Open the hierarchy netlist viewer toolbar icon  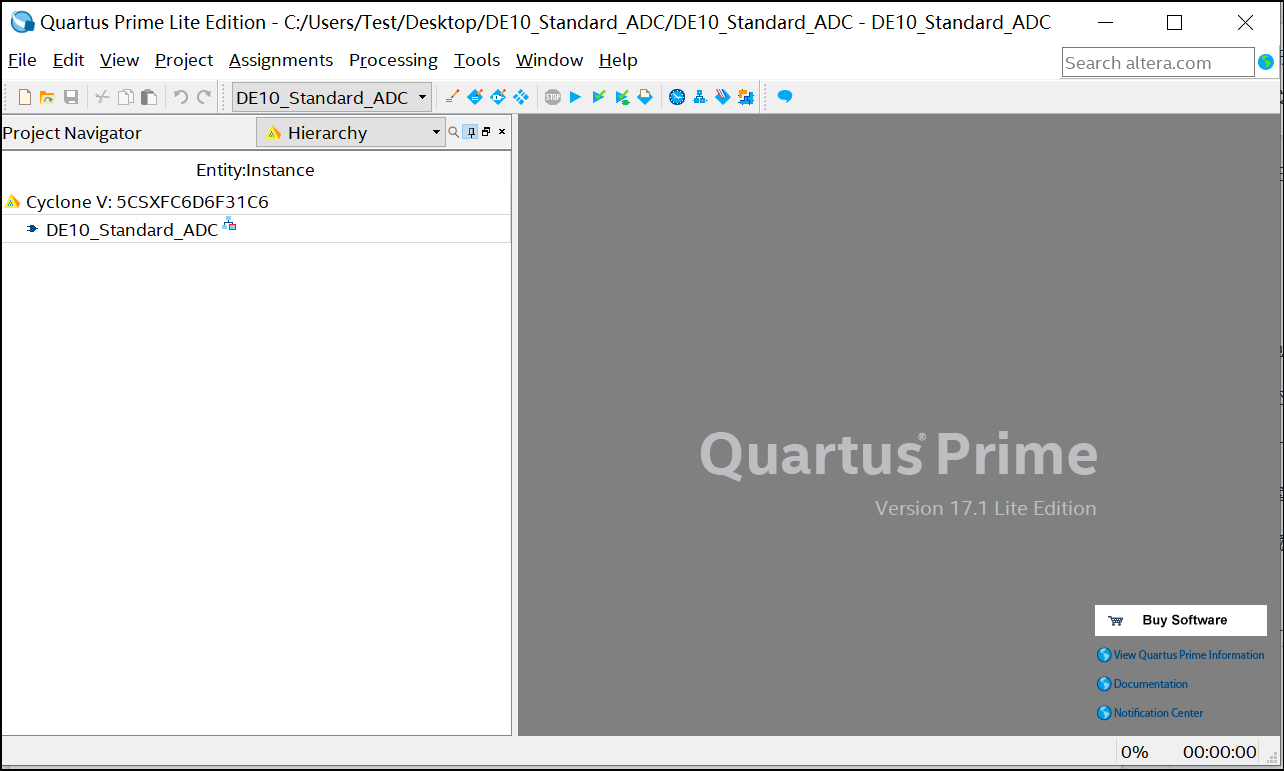point(700,97)
